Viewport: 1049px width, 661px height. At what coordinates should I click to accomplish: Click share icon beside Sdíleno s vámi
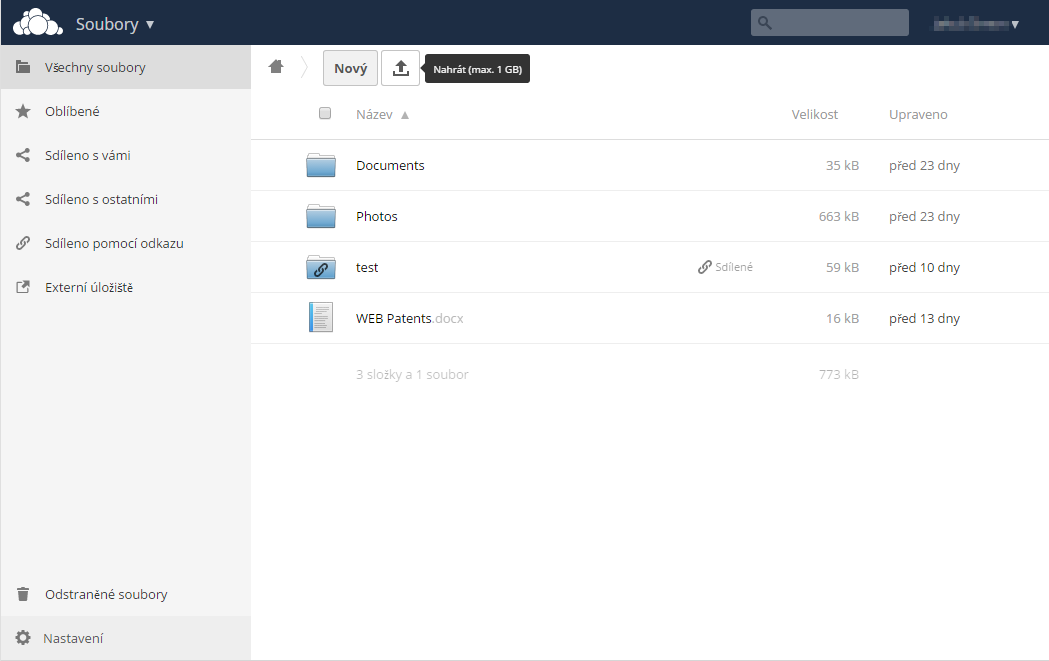coord(23,155)
